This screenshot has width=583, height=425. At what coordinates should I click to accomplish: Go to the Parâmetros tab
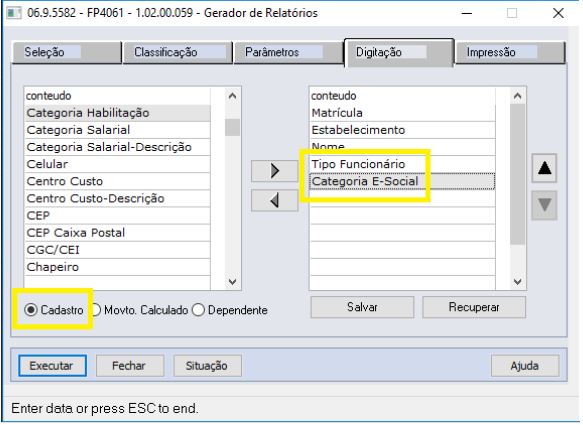[288, 52]
